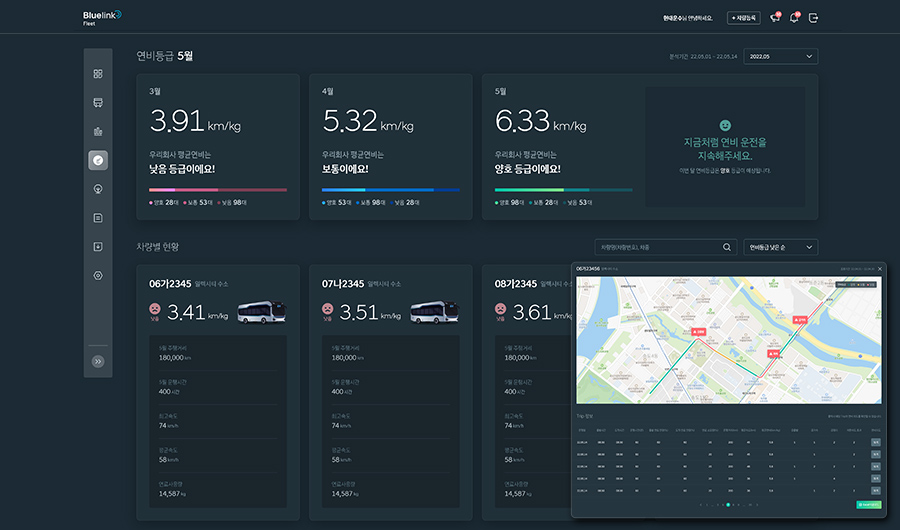The width and height of the screenshot is (900, 530).
Task: Open the notification bell icon
Action: [x=794, y=18]
